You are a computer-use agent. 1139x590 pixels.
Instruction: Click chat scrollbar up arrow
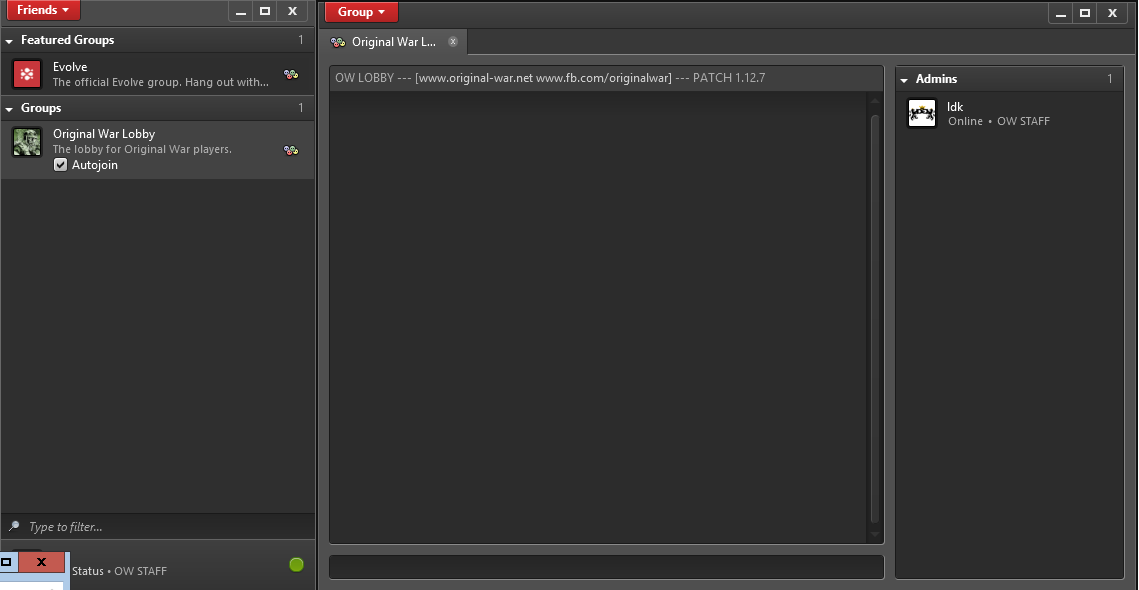pos(875,101)
